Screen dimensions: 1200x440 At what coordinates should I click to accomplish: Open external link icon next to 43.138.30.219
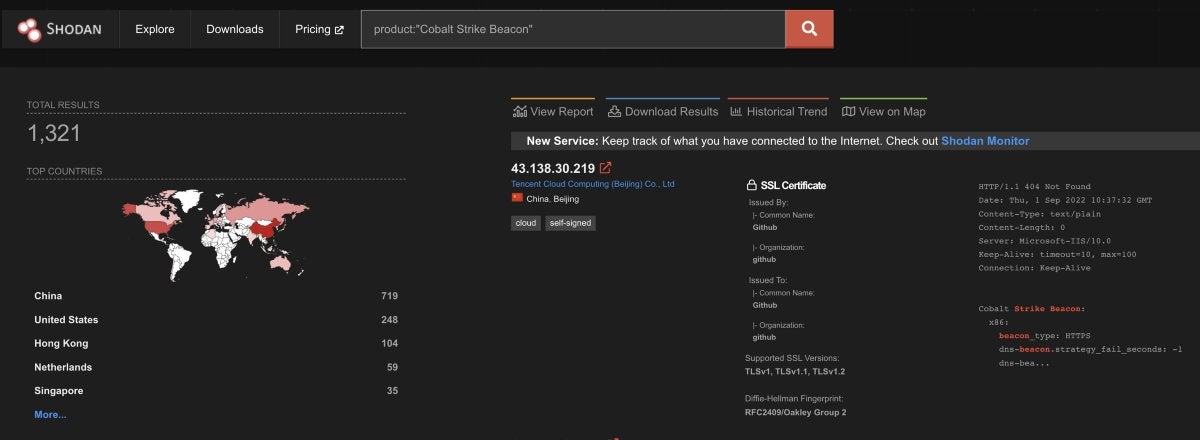[x=605, y=169]
